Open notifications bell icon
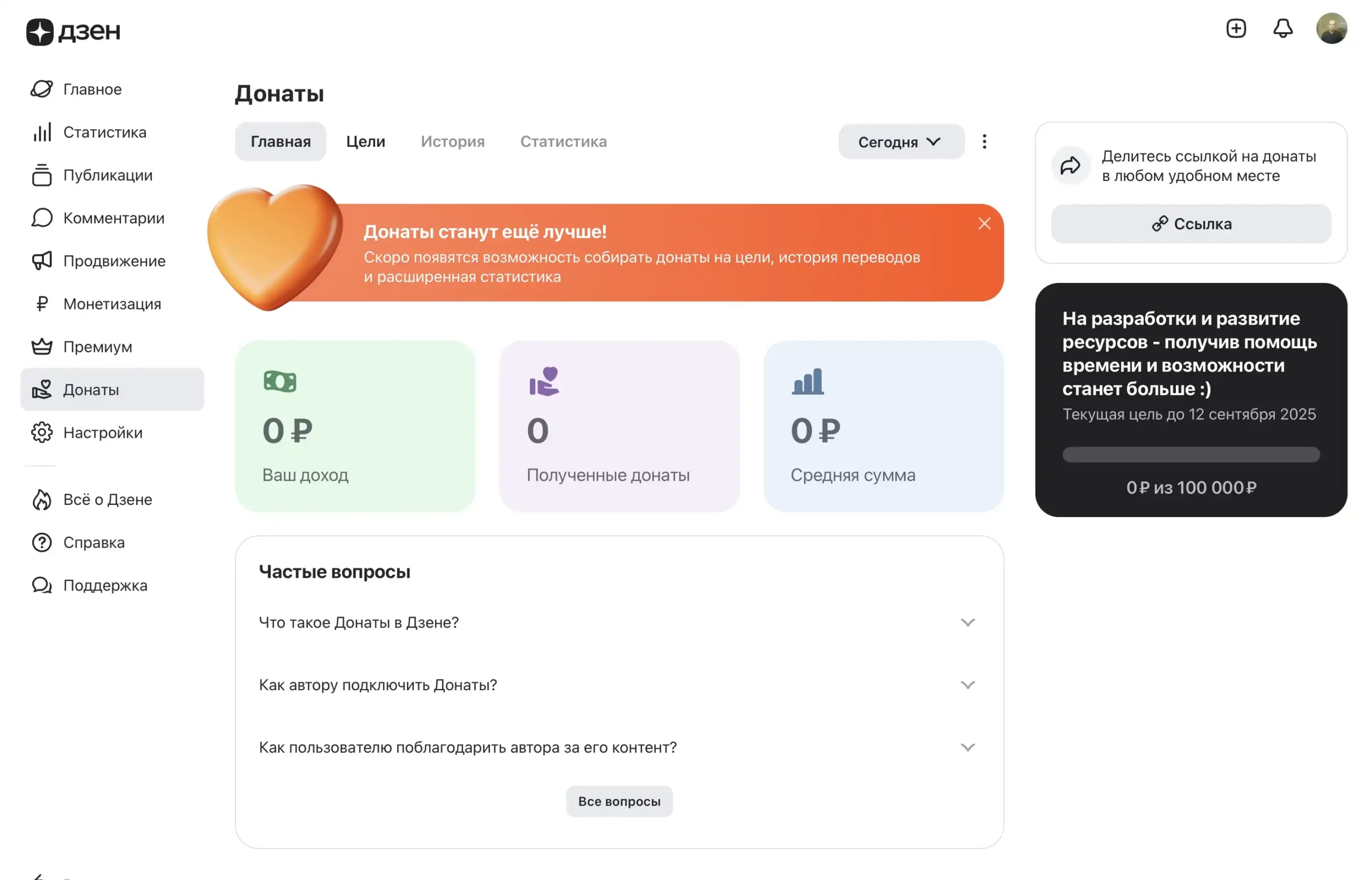This screenshot has width=1372, height=880. pos(1283,28)
